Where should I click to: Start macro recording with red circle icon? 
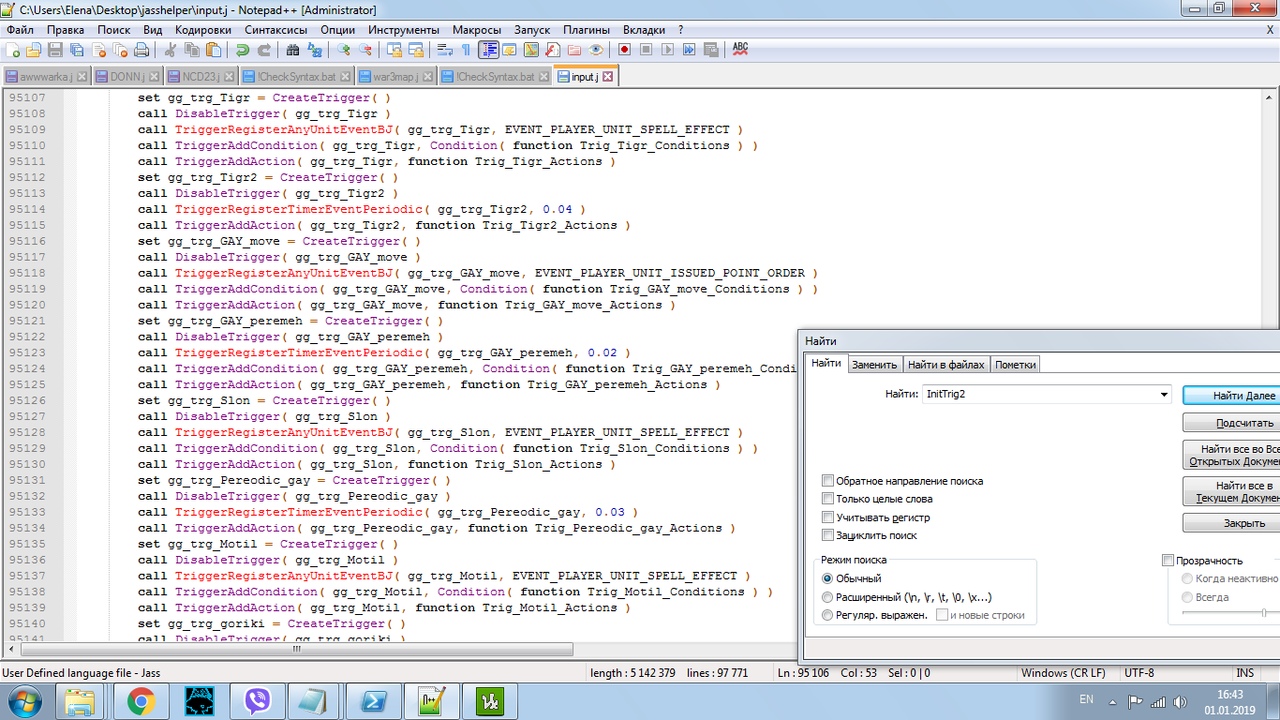point(624,50)
